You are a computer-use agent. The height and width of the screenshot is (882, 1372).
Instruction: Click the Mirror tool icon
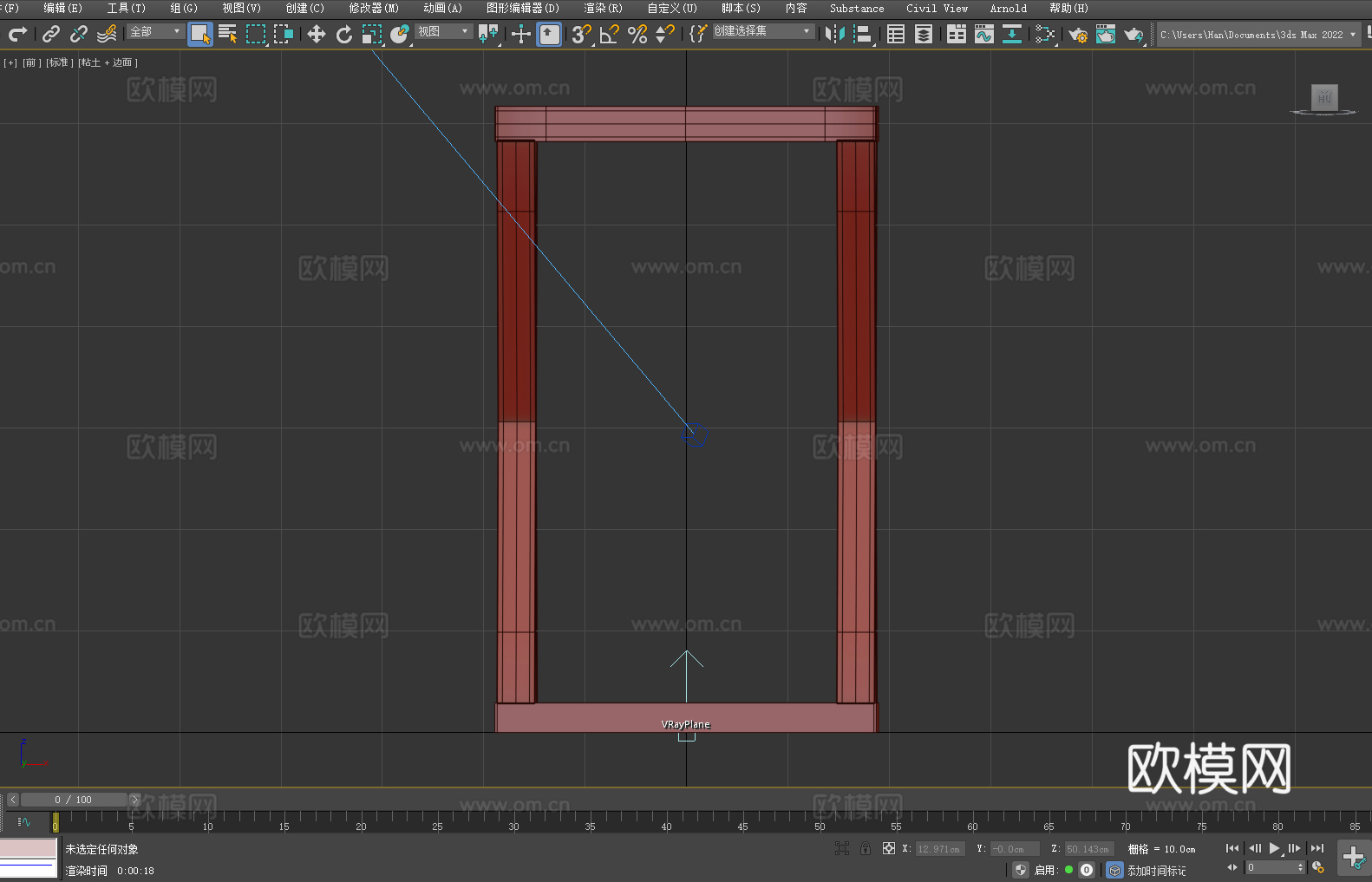835,34
